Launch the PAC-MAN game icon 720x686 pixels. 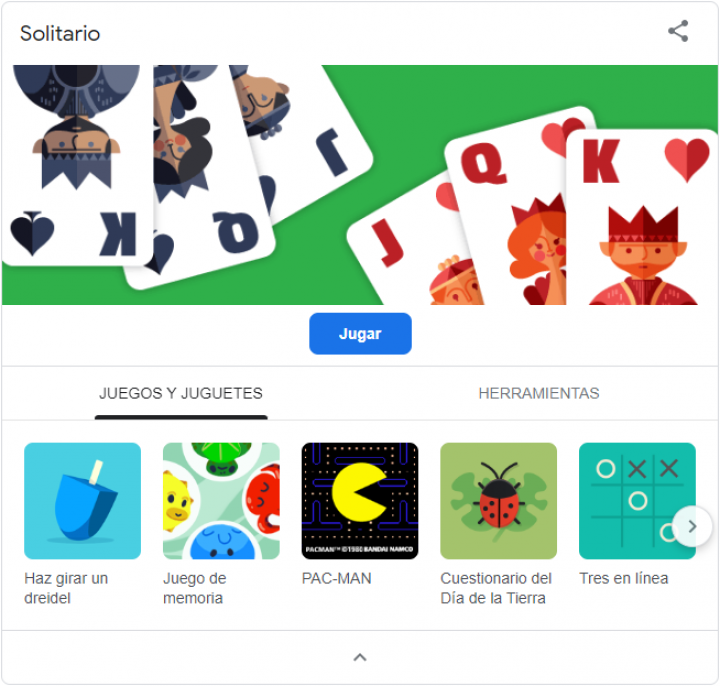(x=360, y=501)
